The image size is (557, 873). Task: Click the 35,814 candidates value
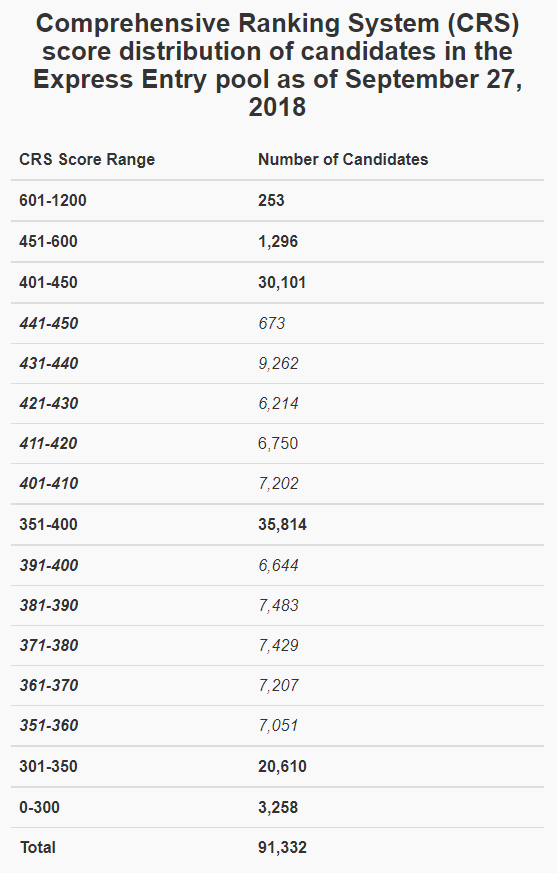pos(282,524)
